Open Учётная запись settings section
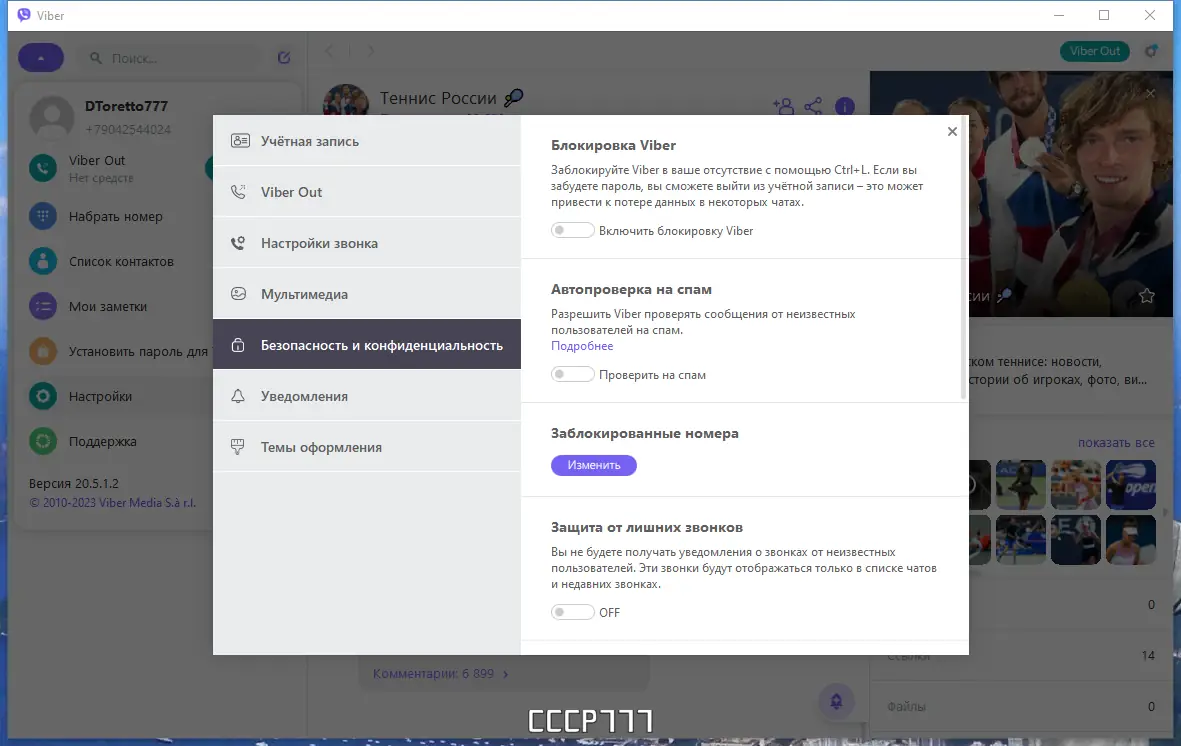 pyautogui.click(x=367, y=141)
